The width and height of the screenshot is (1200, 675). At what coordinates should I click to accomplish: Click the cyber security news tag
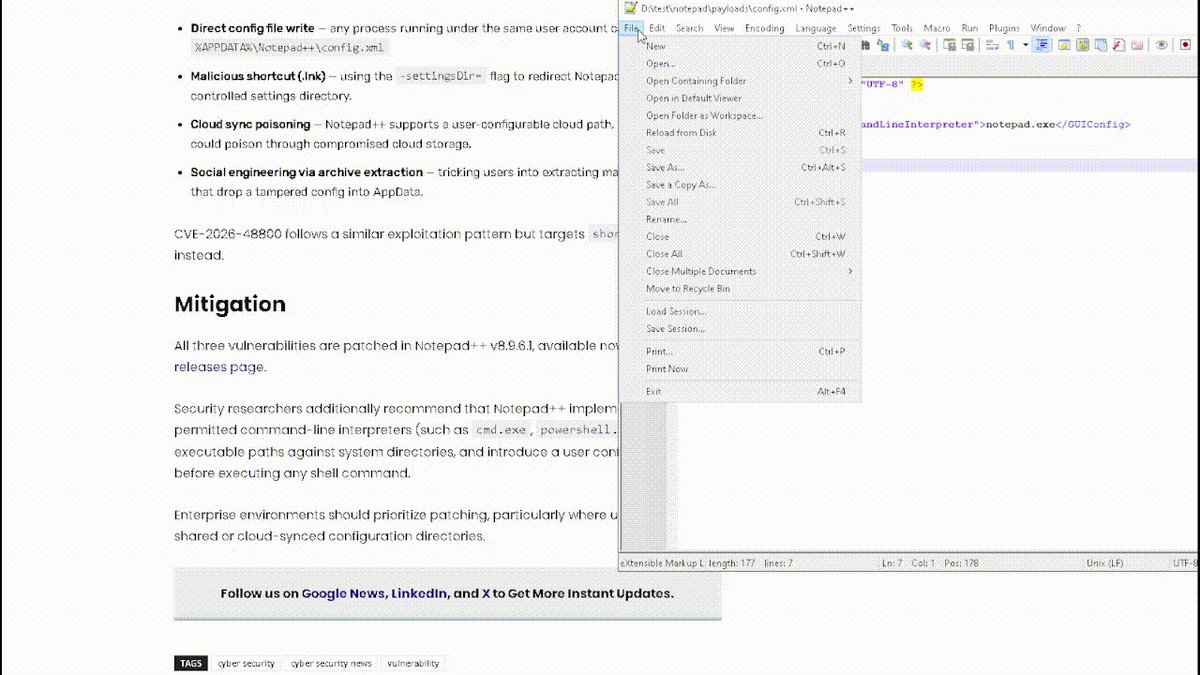(x=331, y=663)
